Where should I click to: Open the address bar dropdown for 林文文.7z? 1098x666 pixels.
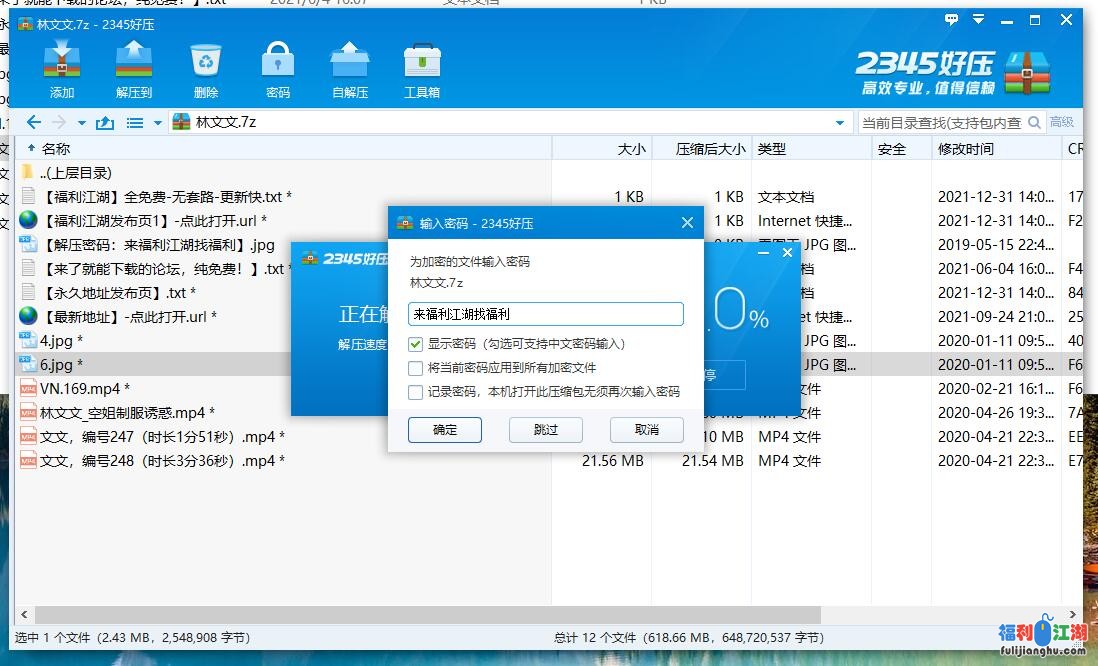839,121
